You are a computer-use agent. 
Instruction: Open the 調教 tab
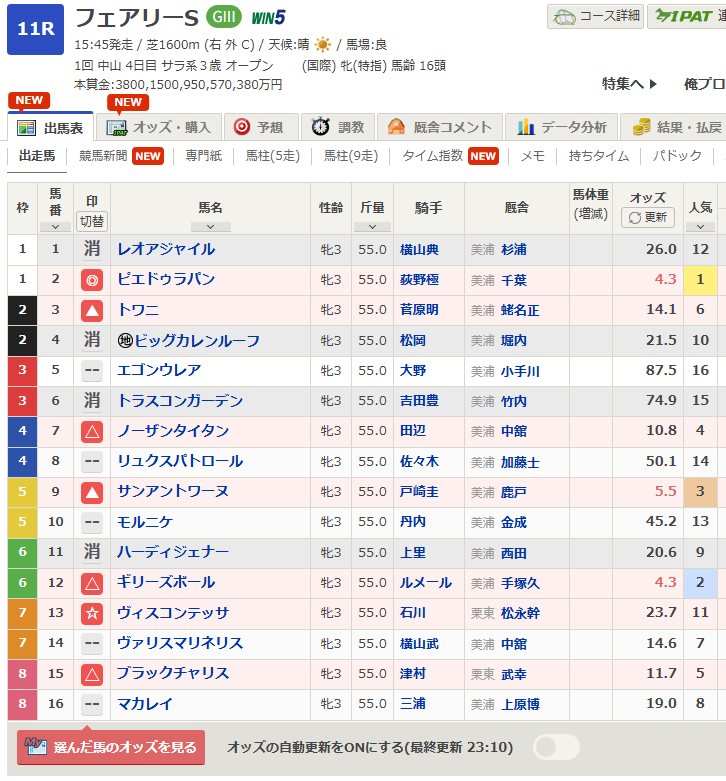pos(338,128)
